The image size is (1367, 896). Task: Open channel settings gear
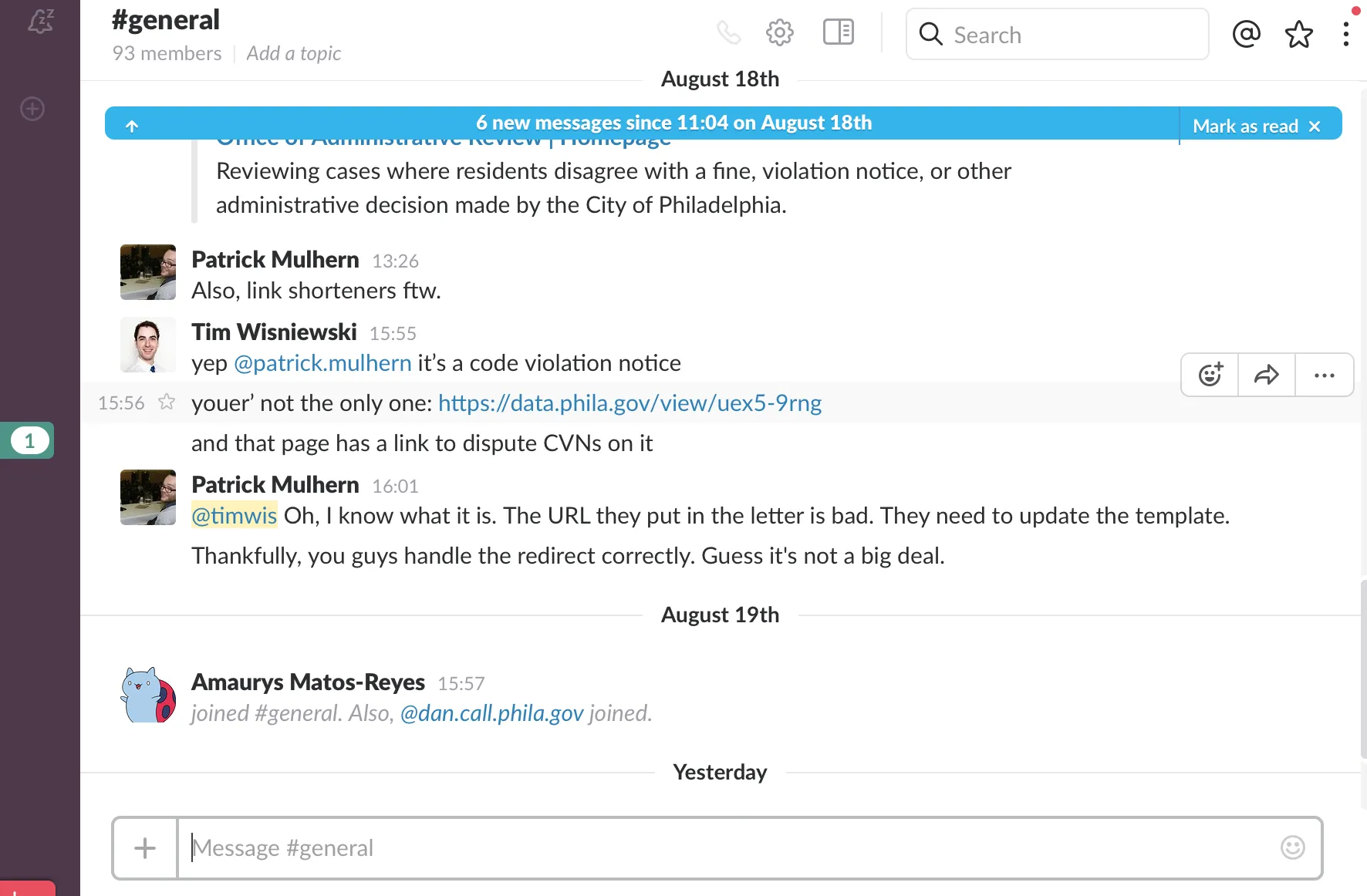(779, 33)
